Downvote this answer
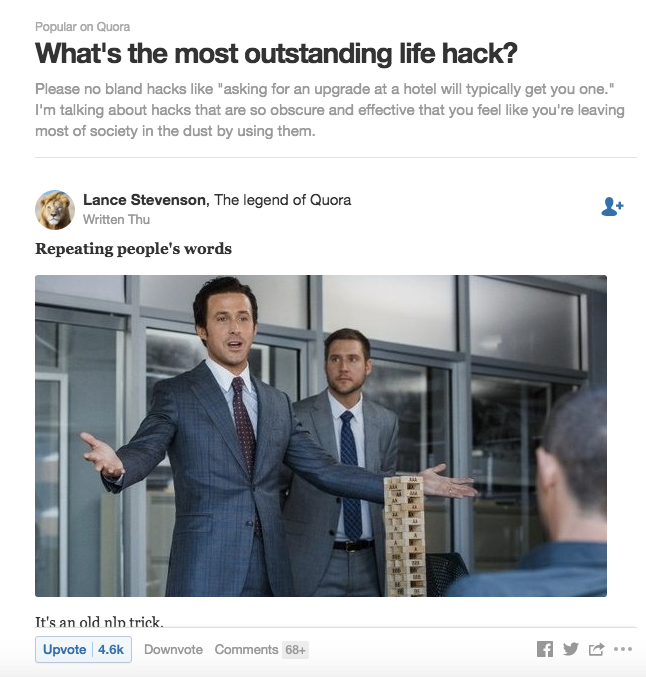The width and height of the screenshot is (646, 677). (173, 649)
